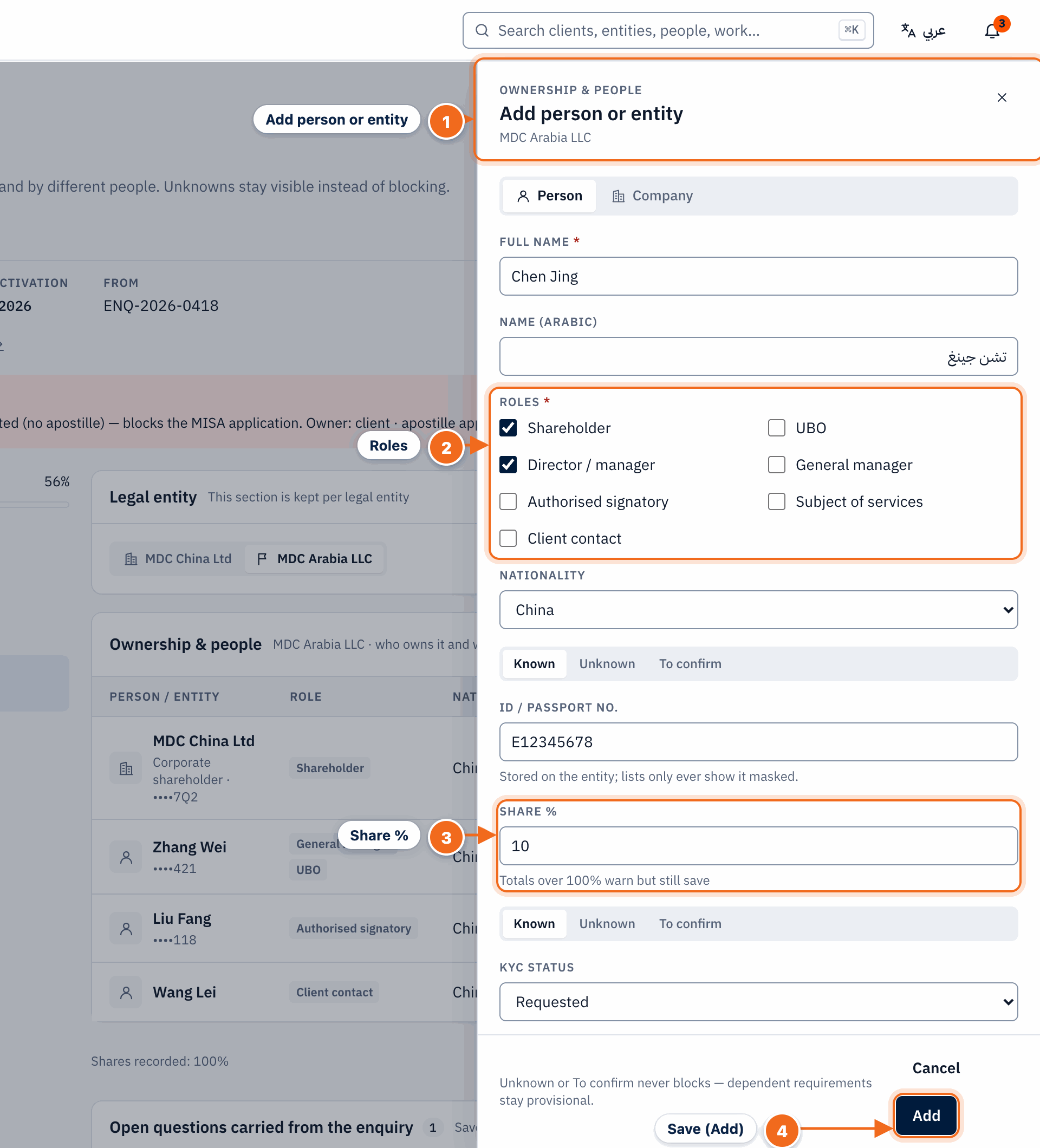Check the Client contact role
Screen dimensions: 1040x1148
click(x=508, y=538)
